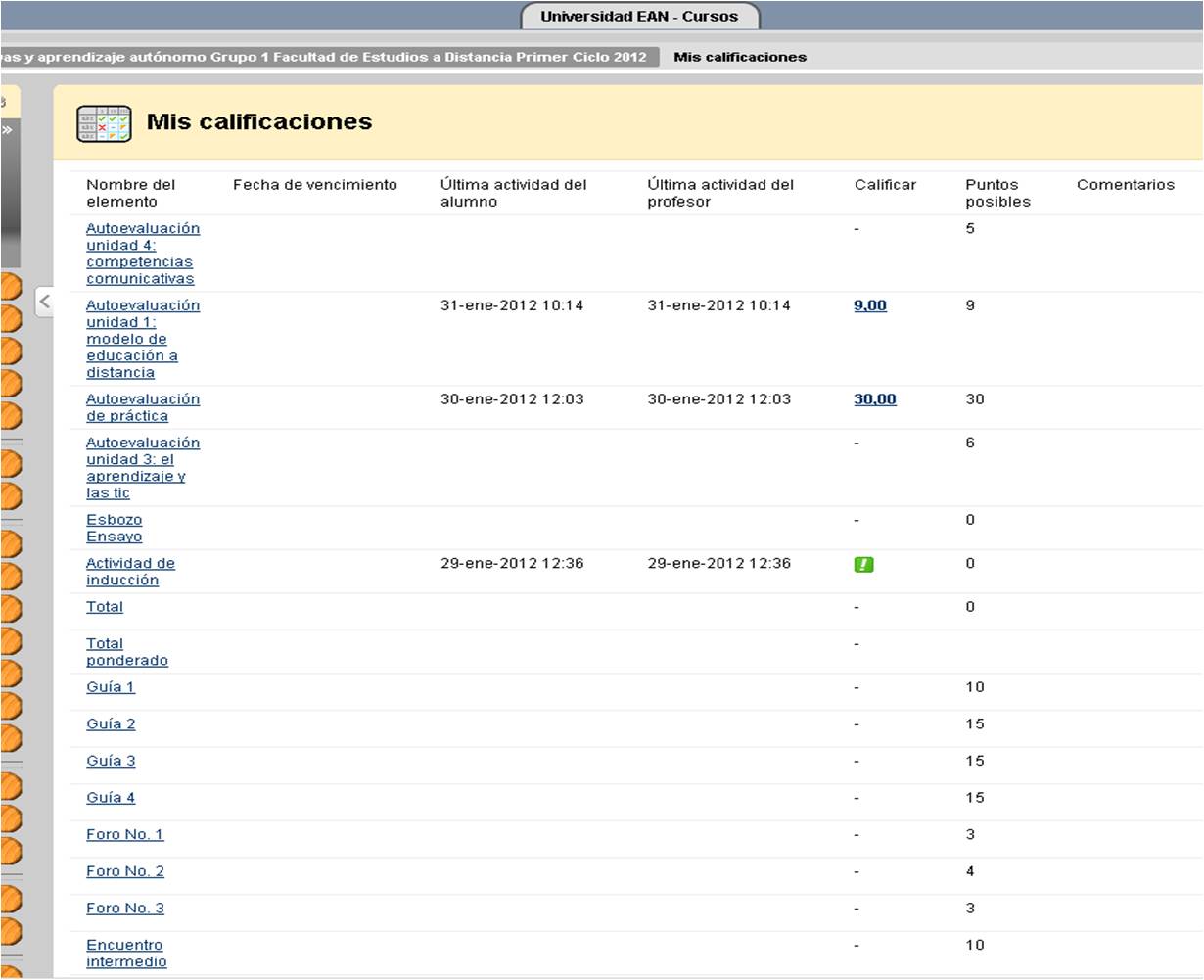The image size is (1204, 980).
Task: Open Autoevaluación unidad 4 competencias comunicativas
Action: (x=142, y=254)
